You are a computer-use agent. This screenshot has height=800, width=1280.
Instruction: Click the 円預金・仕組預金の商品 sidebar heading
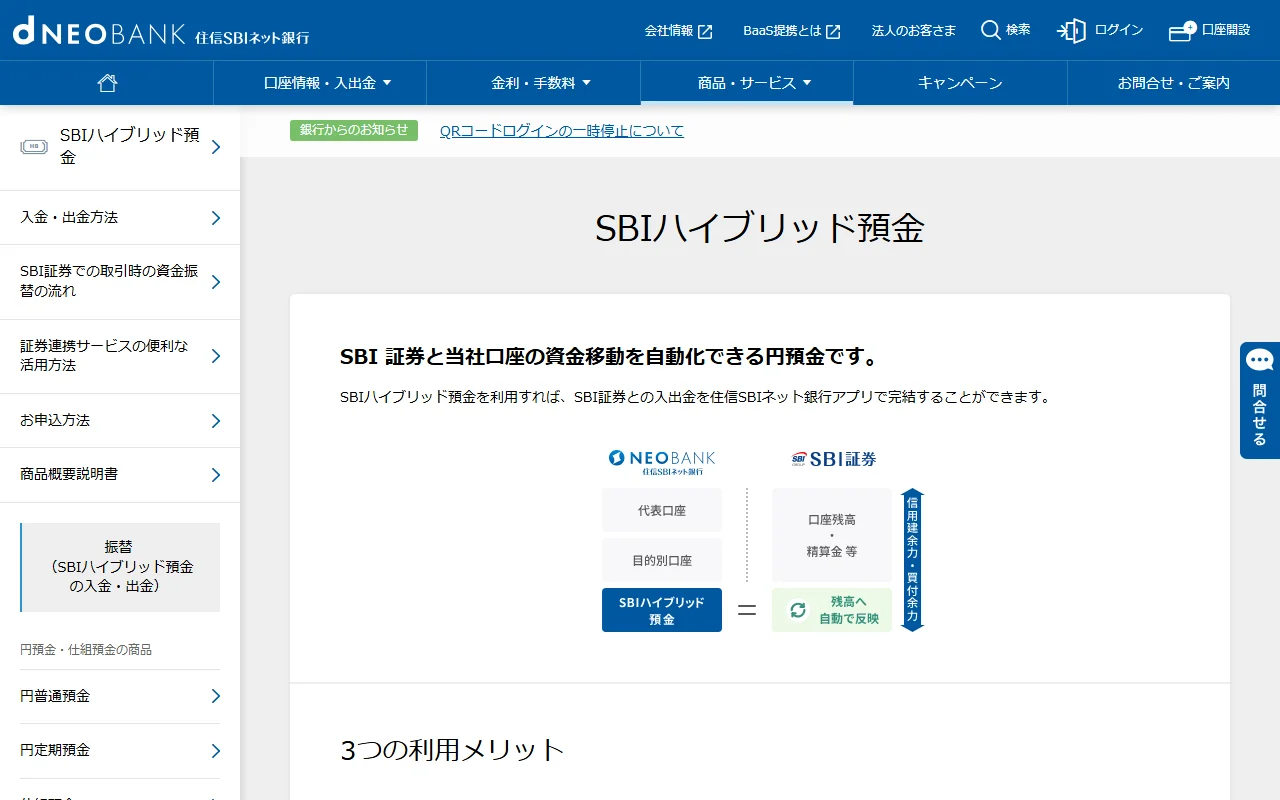click(x=86, y=650)
